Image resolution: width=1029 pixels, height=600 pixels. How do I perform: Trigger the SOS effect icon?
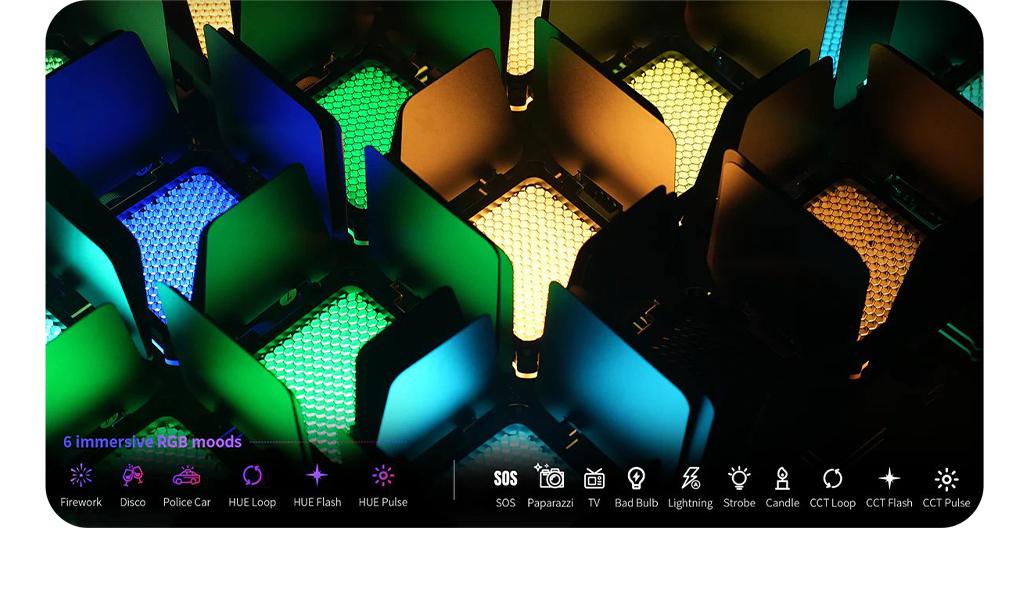(506, 478)
